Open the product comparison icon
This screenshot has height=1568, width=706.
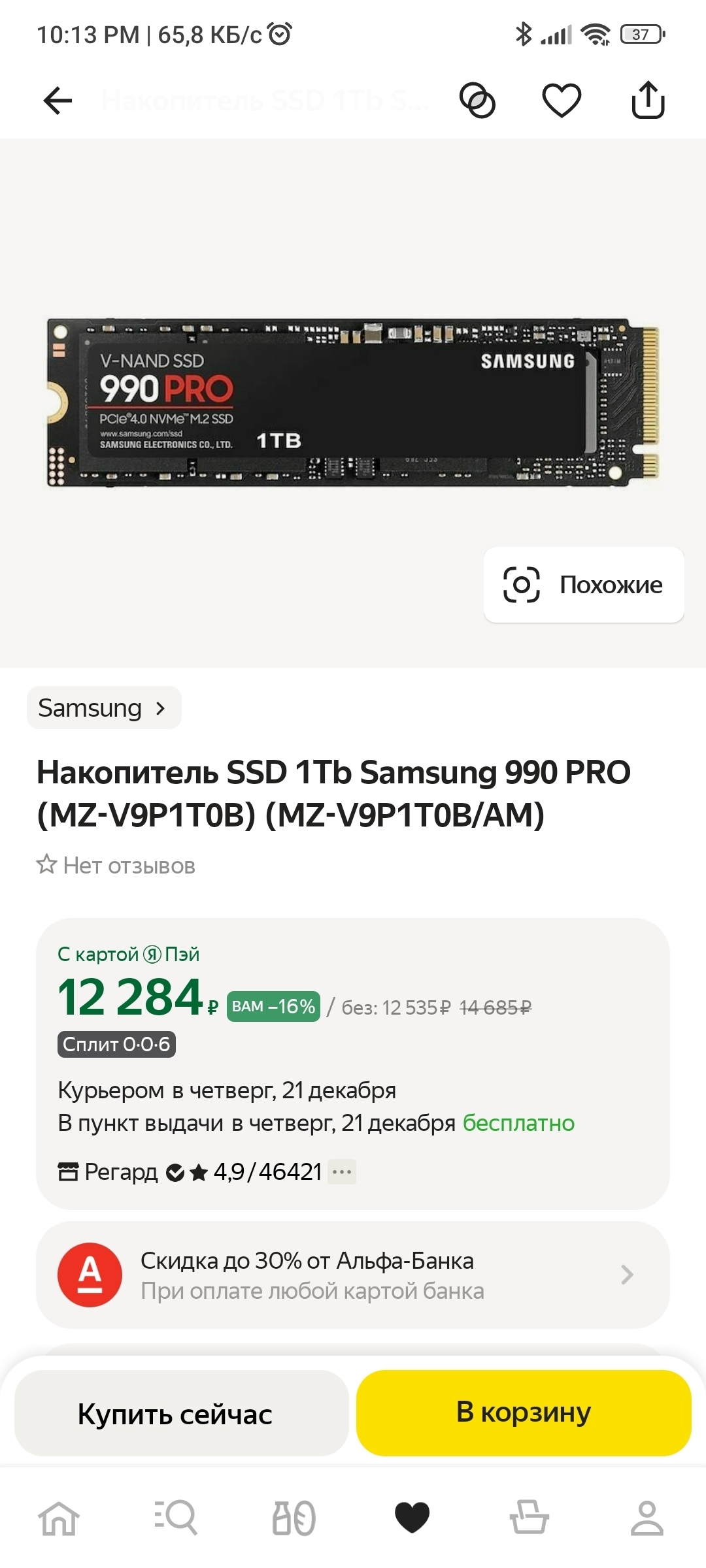pos(477,101)
